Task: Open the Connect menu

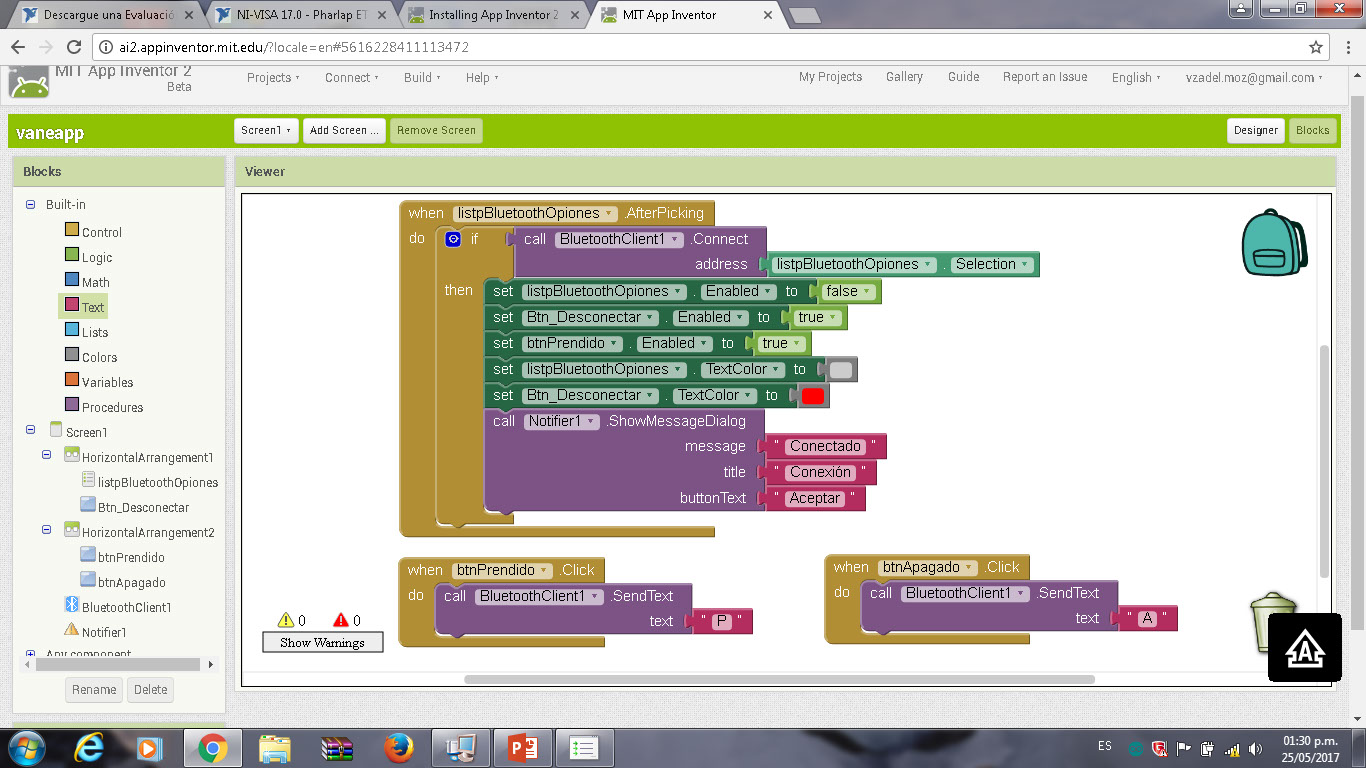Action: coord(352,77)
